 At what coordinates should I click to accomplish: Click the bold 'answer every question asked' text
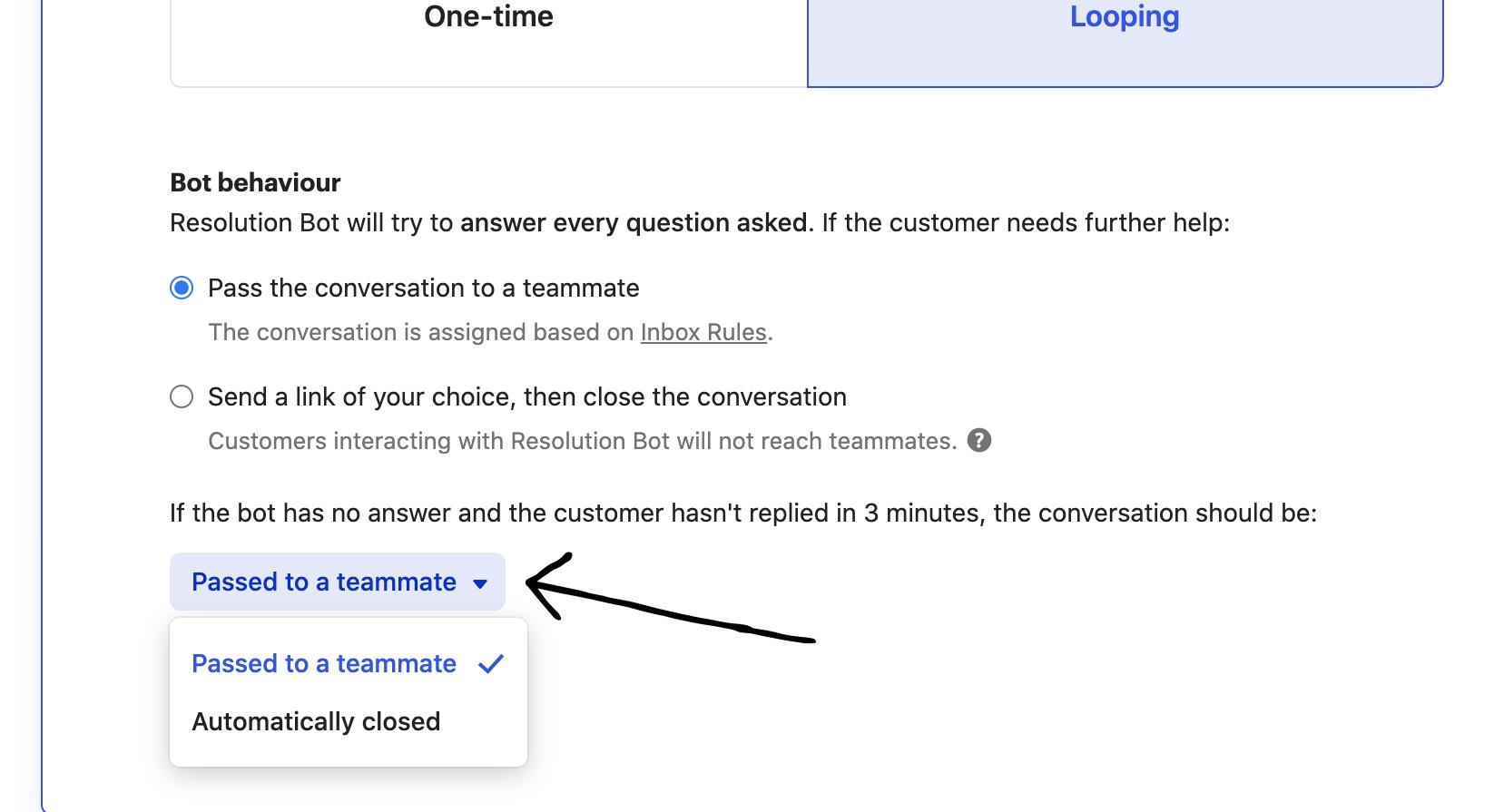click(x=633, y=223)
